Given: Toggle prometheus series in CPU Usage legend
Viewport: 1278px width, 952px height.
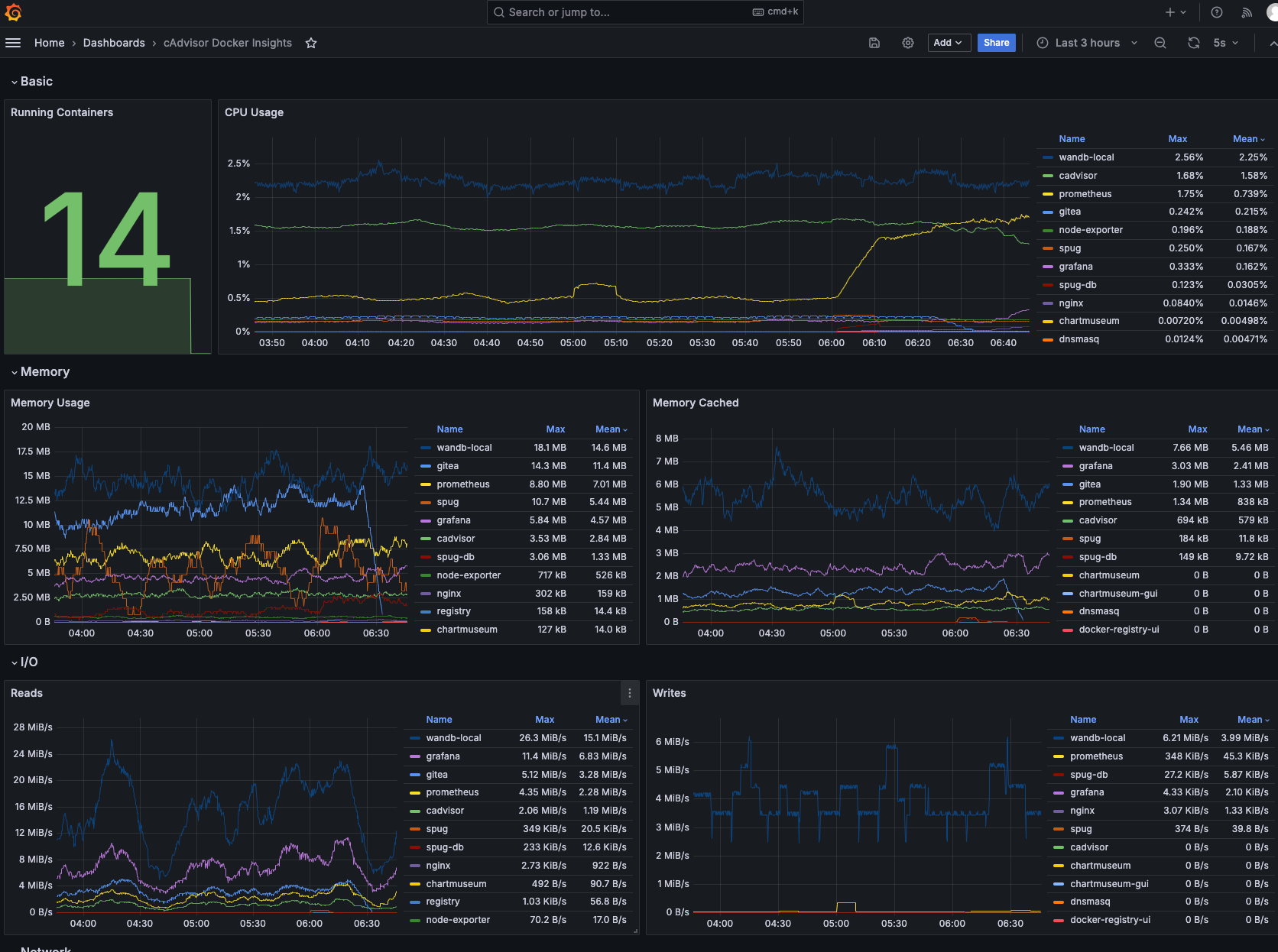Looking at the screenshot, I should [1085, 194].
